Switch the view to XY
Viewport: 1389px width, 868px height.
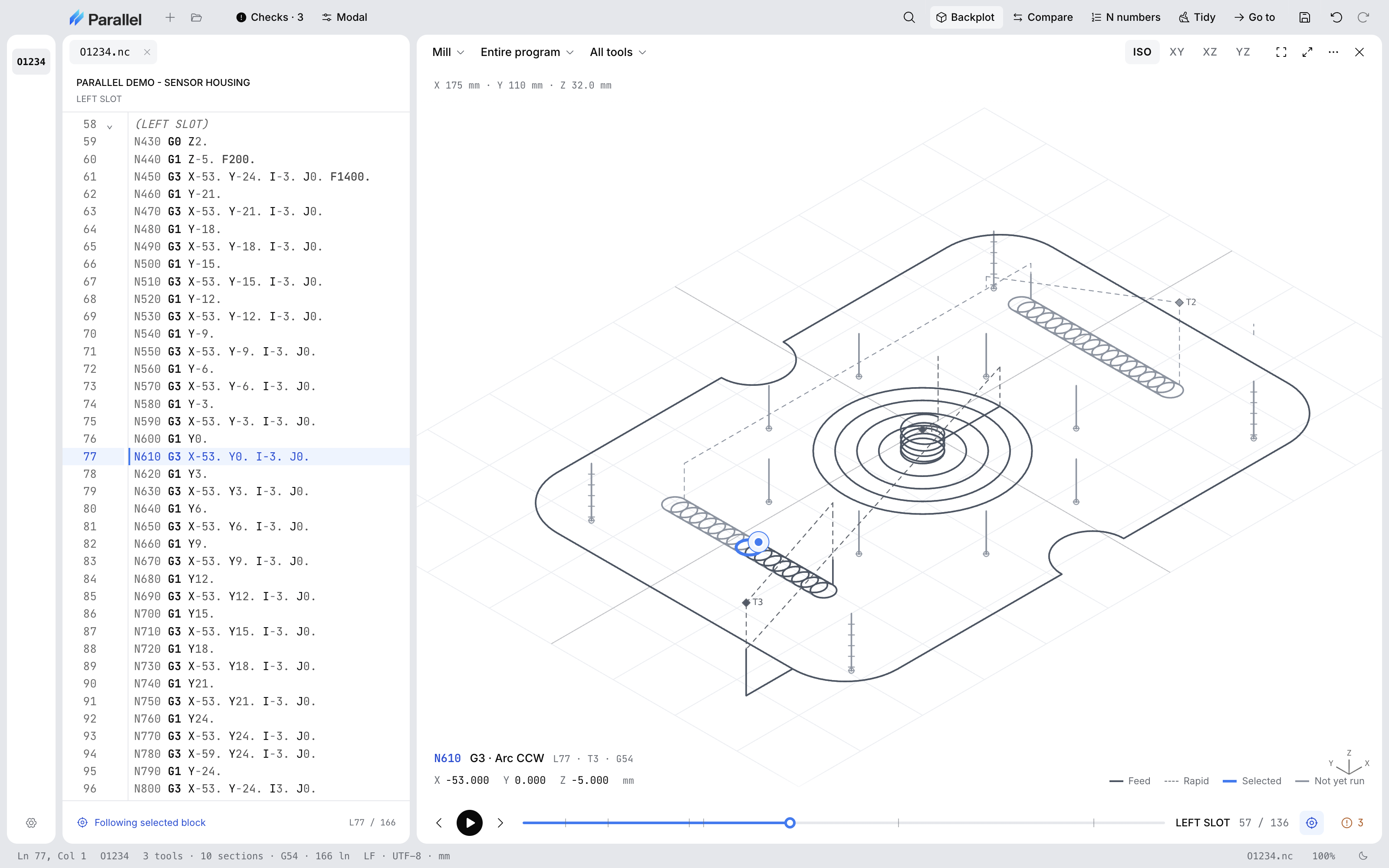(x=1177, y=52)
